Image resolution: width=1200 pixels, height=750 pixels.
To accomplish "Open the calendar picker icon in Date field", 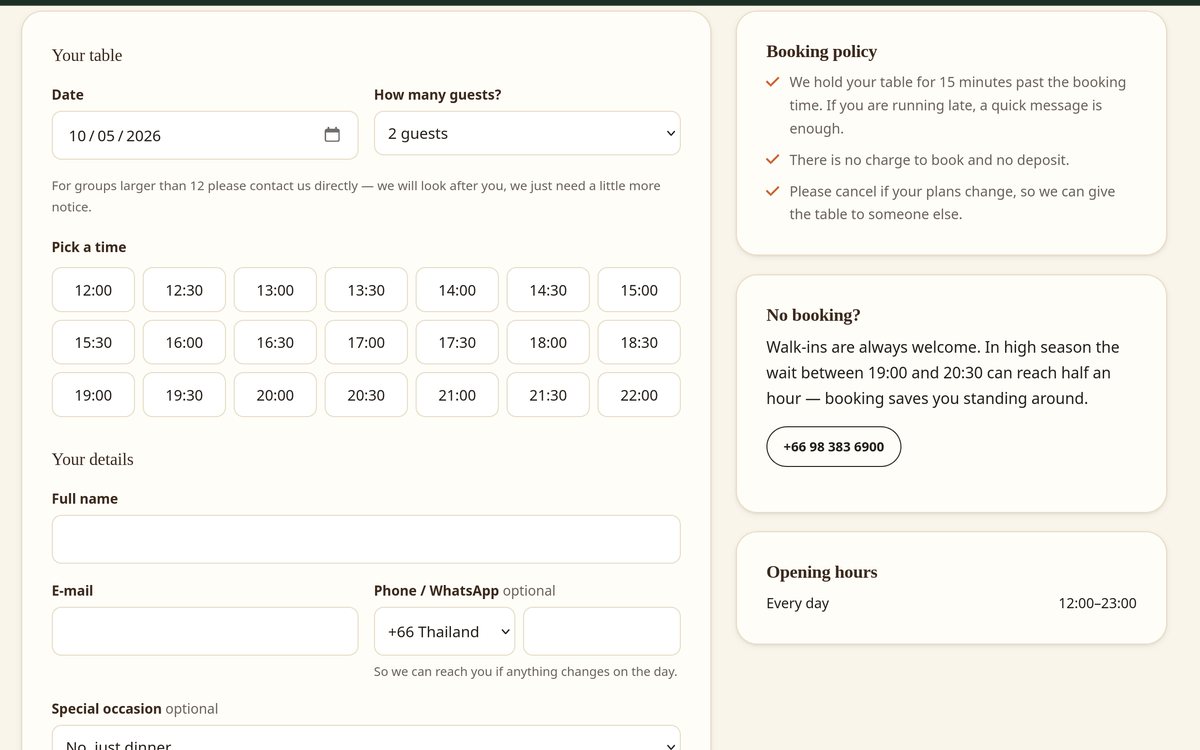I will (x=332, y=135).
